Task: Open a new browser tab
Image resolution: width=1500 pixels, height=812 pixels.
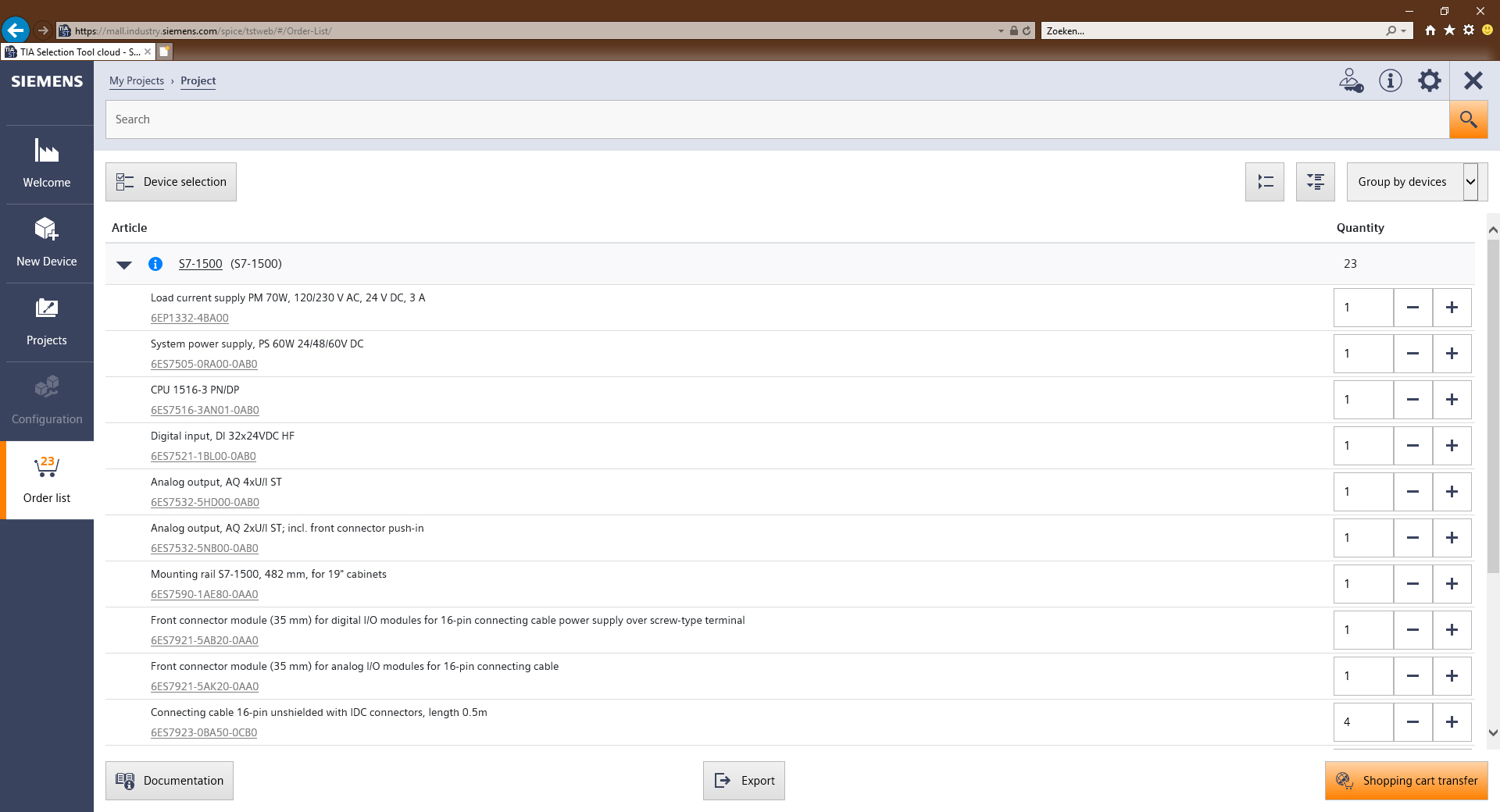Action: (x=164, y=52)
